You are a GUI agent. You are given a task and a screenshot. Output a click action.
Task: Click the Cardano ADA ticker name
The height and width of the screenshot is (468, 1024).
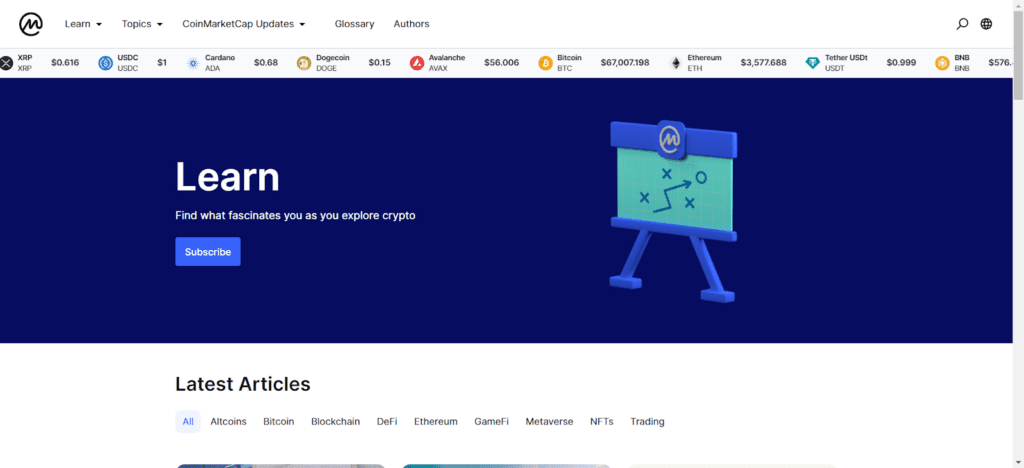coord(219,63)
